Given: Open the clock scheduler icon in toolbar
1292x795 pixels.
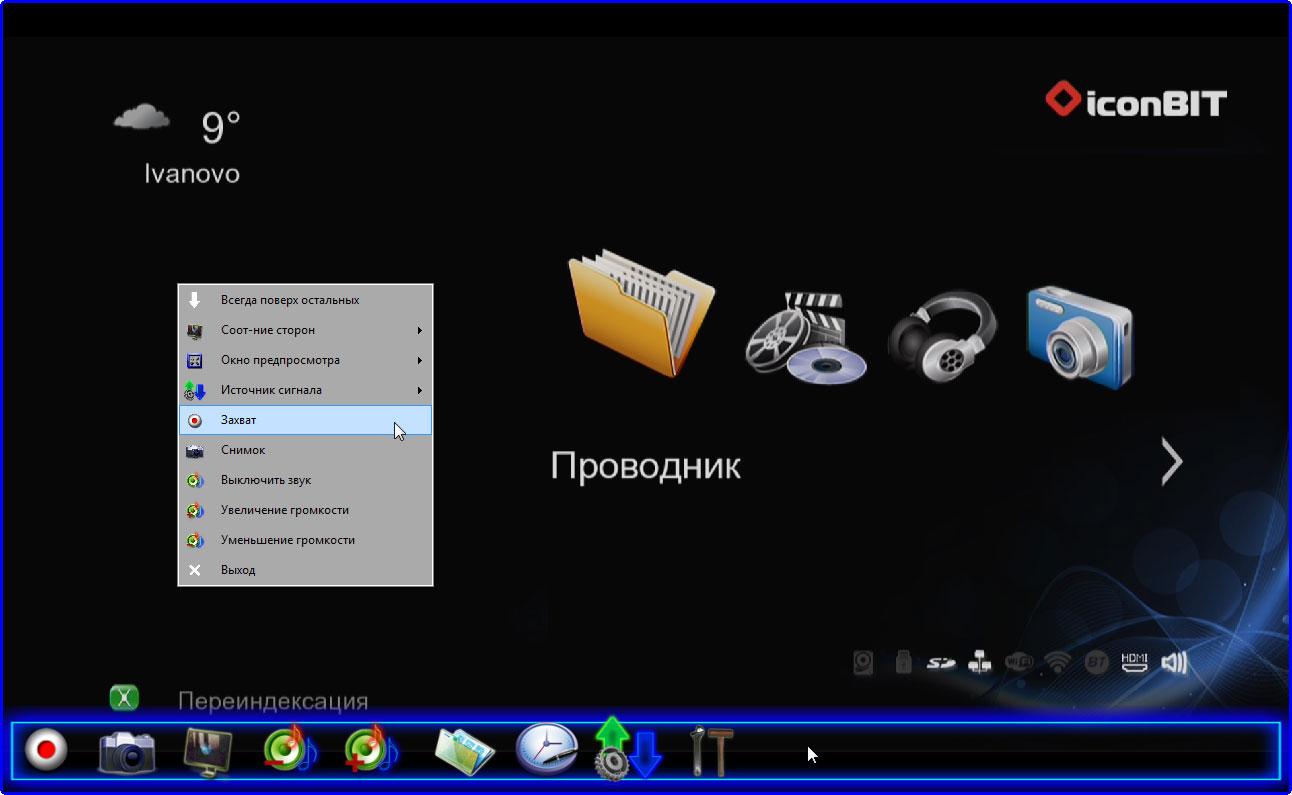Looking at the screenshot, I should 547,748.
